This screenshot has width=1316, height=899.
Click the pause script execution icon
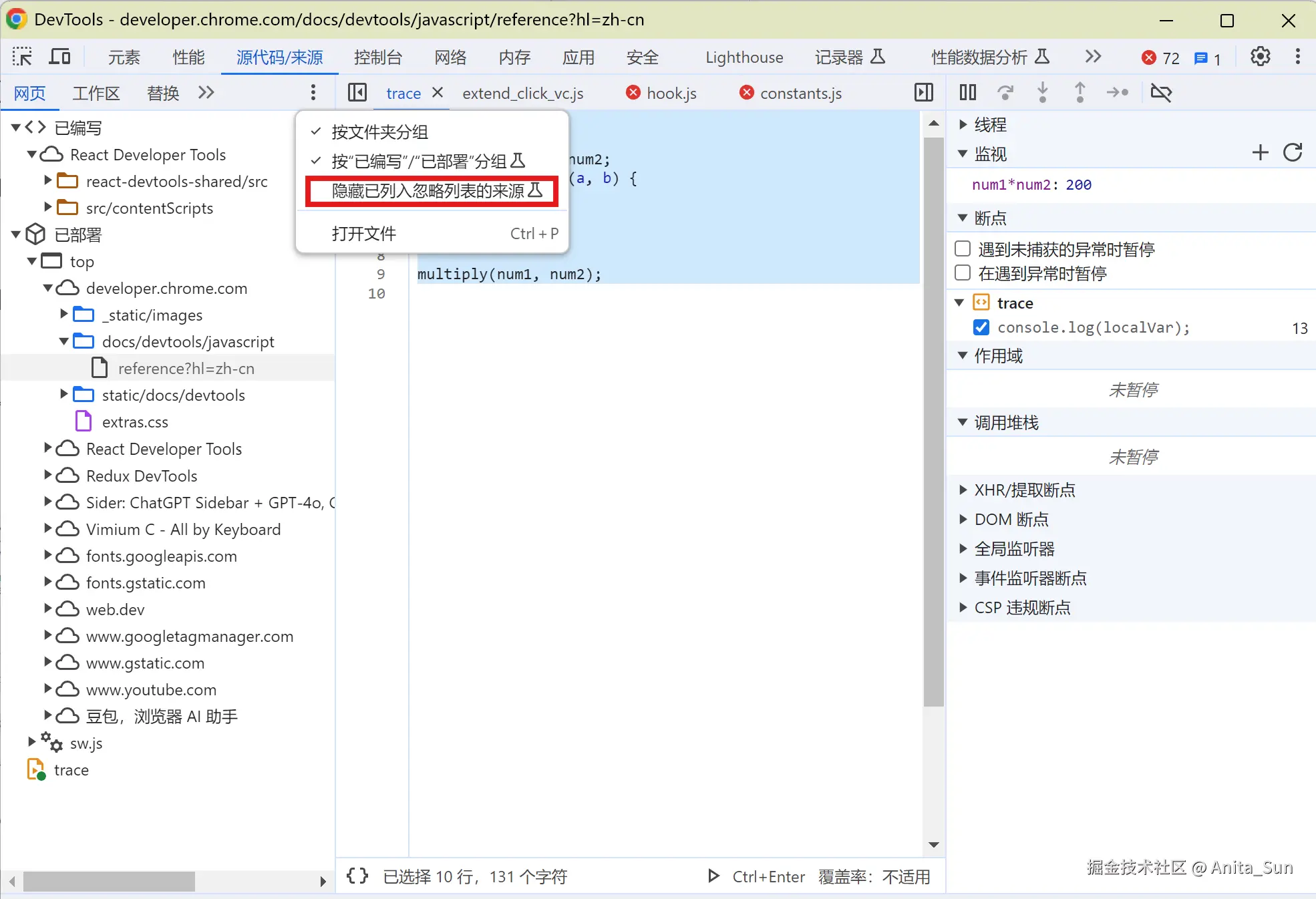[x=967, y=92]
